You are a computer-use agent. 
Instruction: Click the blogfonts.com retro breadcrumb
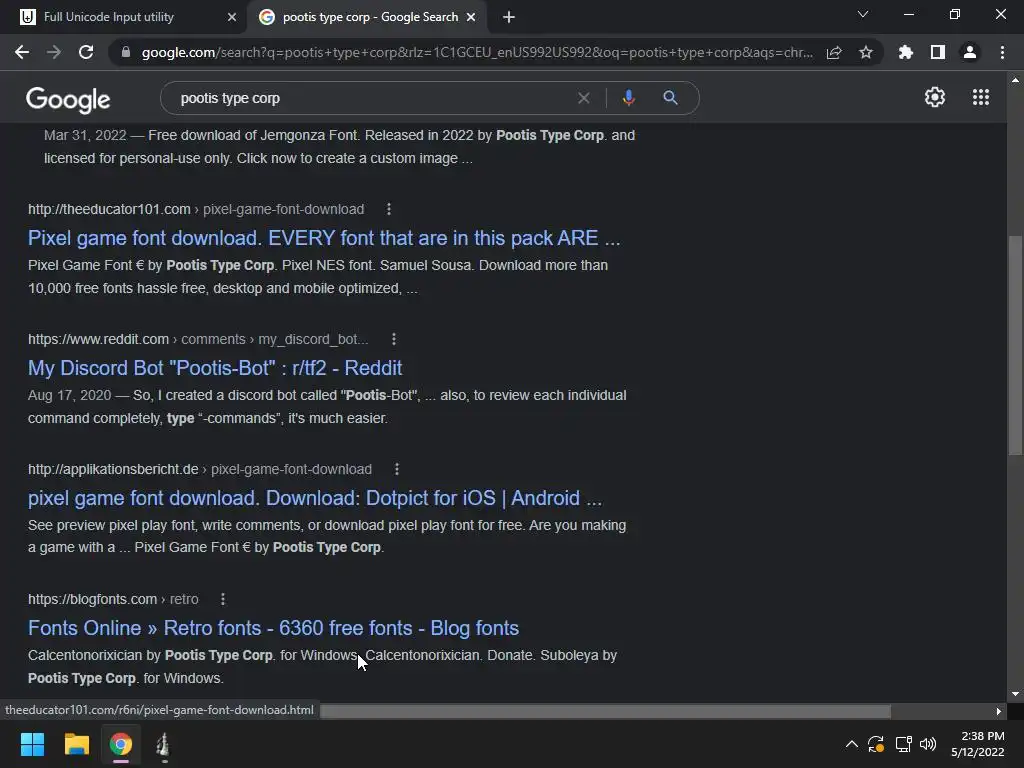coord(113,599)
